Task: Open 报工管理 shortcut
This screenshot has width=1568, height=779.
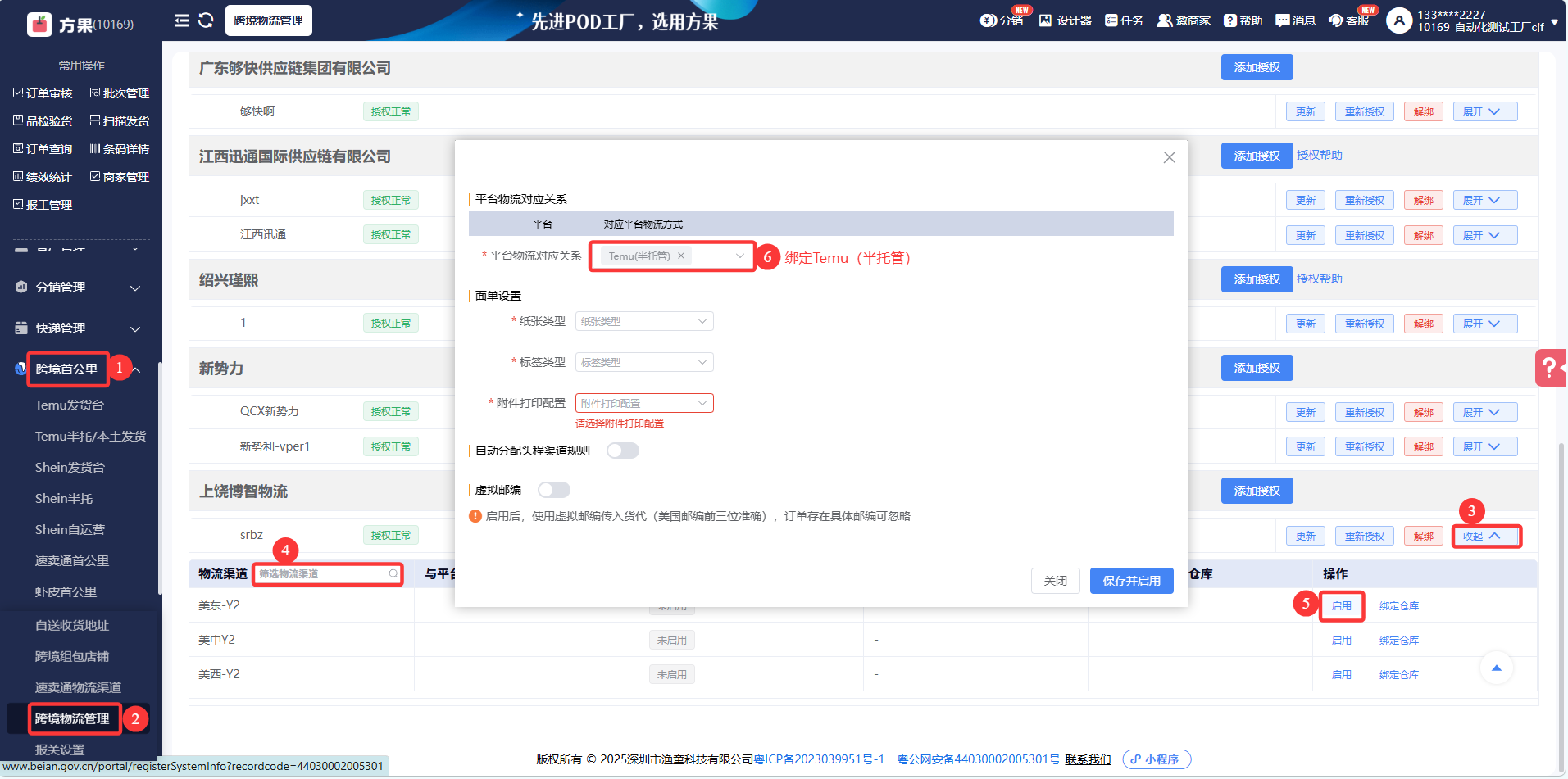Action: click(43, 205)
